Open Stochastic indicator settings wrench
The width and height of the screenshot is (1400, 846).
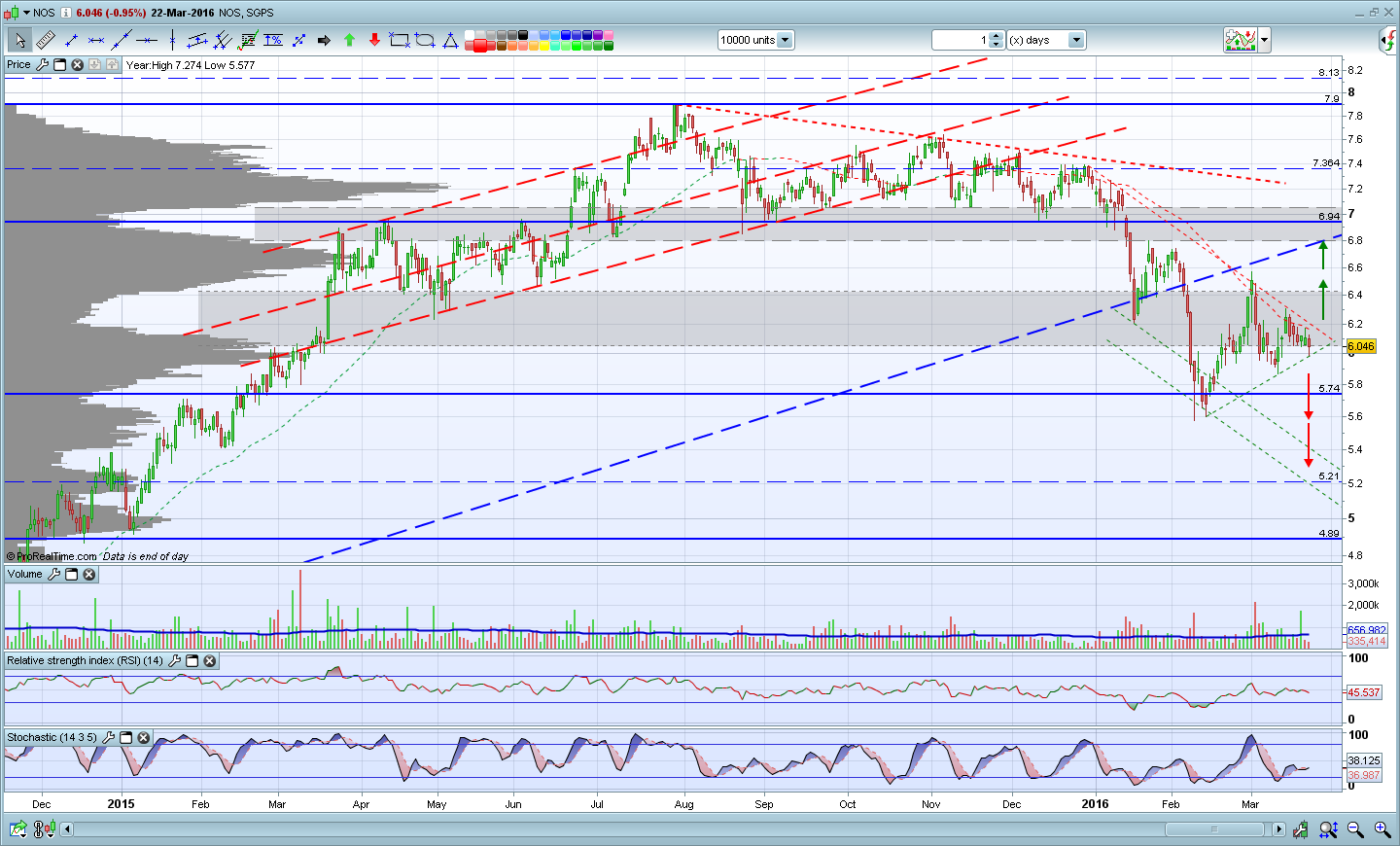coord(108,738)
